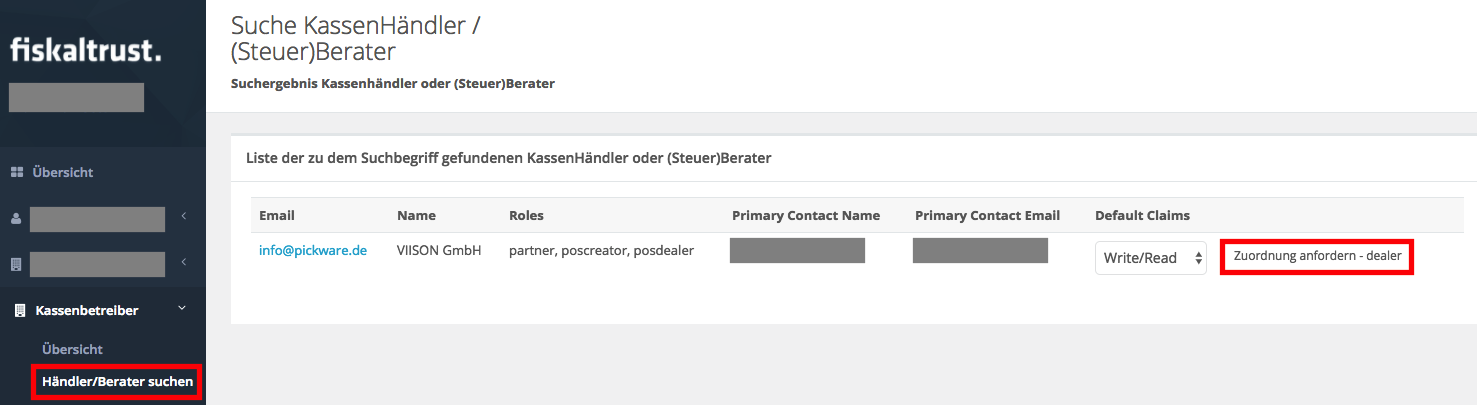Click the VIISON GmbH name cell
Viewport: 1477px width, 405px height.
pos(439,250)
